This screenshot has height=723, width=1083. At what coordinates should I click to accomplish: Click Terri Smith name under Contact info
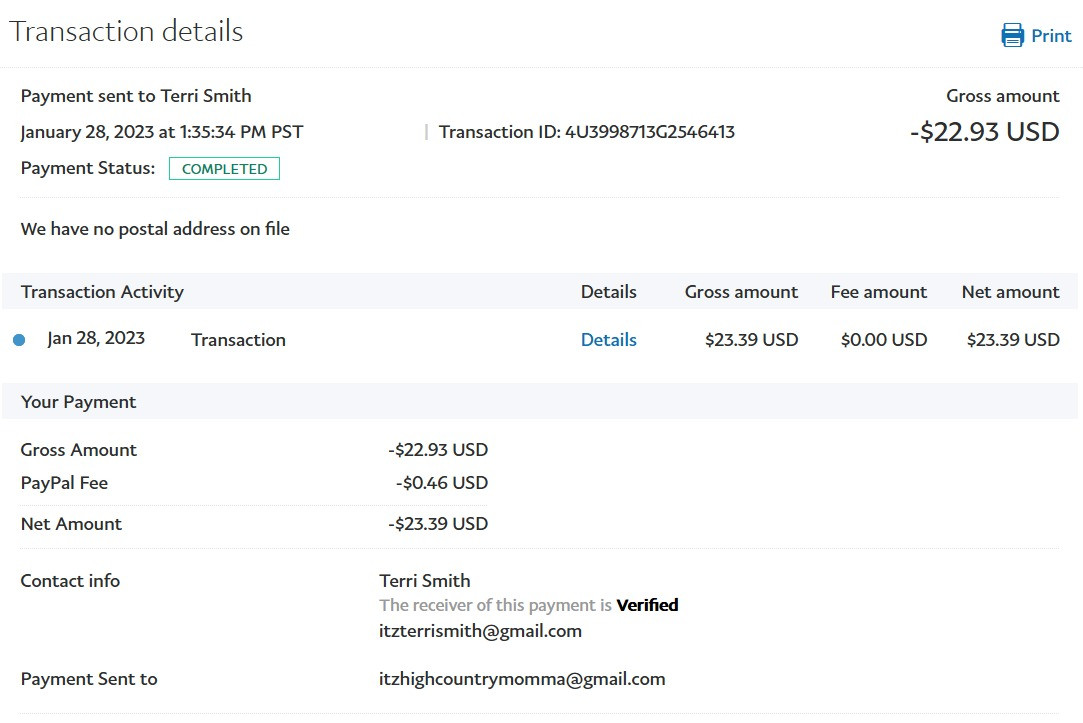tap(425, 581)
